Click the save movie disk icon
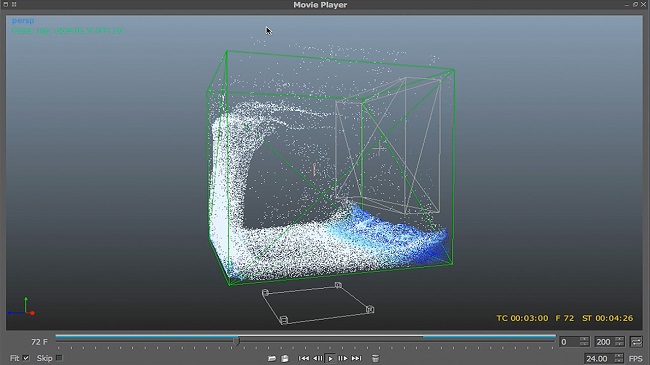 click(x=285, y=358)
